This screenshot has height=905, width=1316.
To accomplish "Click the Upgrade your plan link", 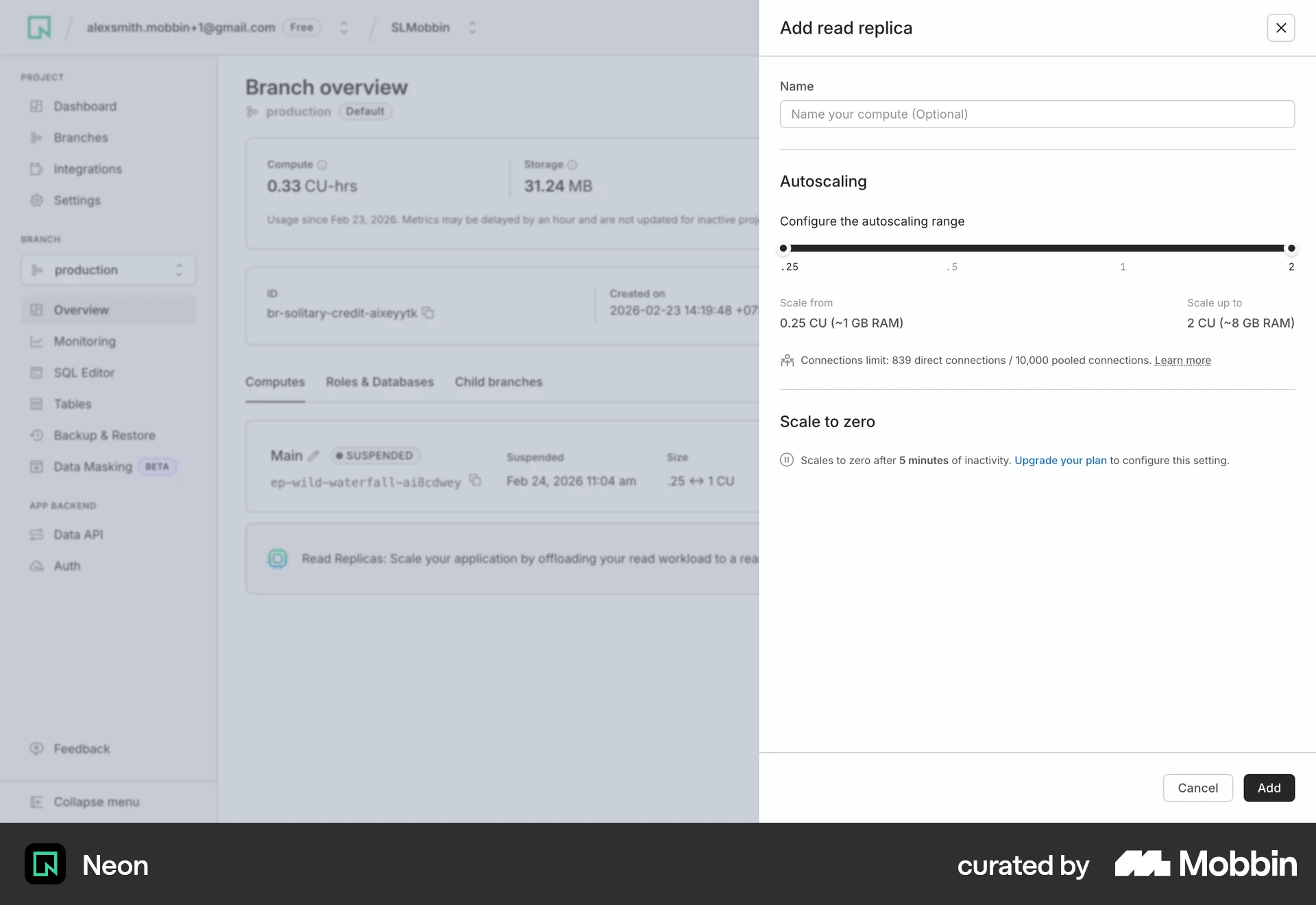I will coord(1060,461).
